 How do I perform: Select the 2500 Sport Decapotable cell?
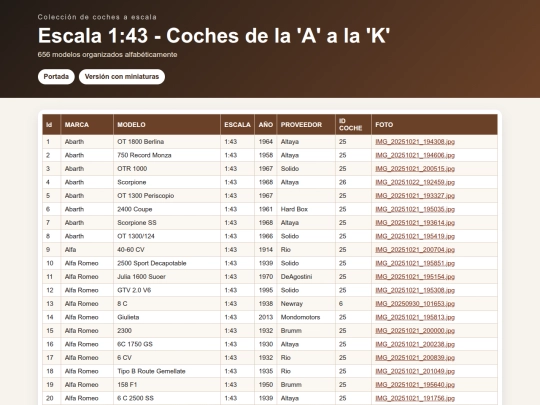coord(167,263)
